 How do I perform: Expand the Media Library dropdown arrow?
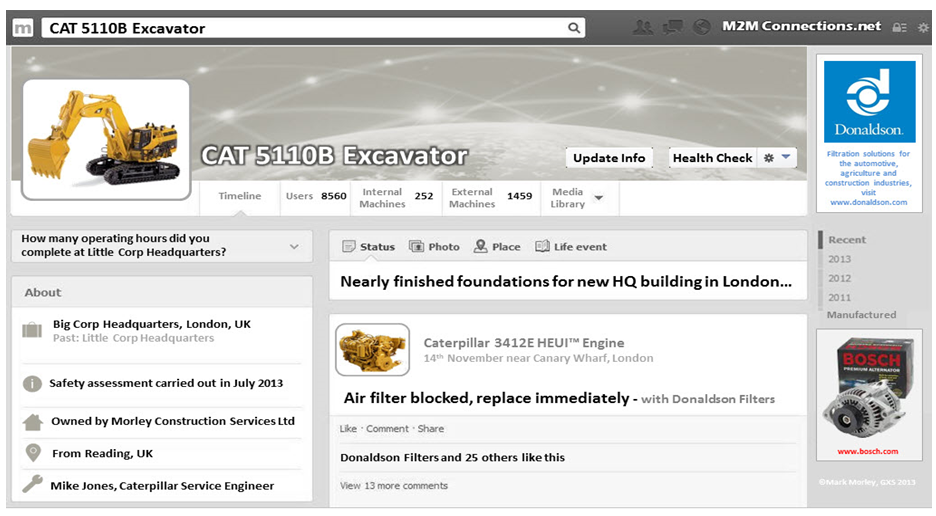tap(599, 198)
